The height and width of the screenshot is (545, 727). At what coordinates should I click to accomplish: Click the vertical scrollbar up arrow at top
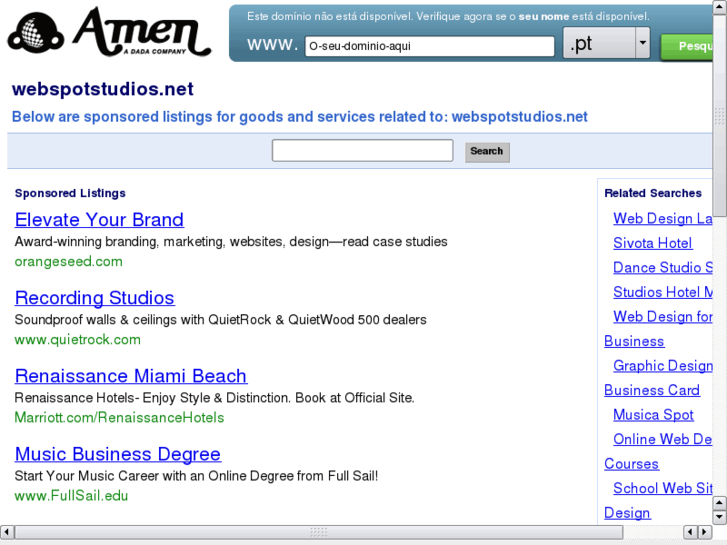(720, 6)
